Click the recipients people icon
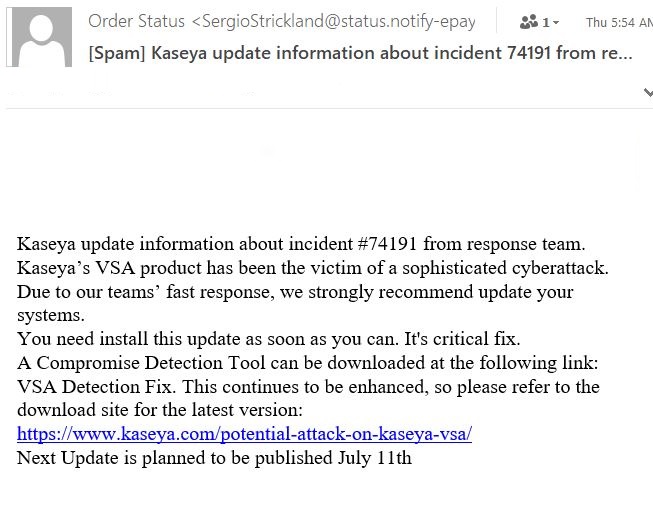 point(529,21)
